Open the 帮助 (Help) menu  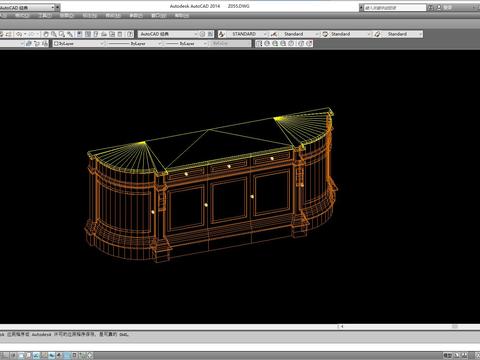[181, 16]
